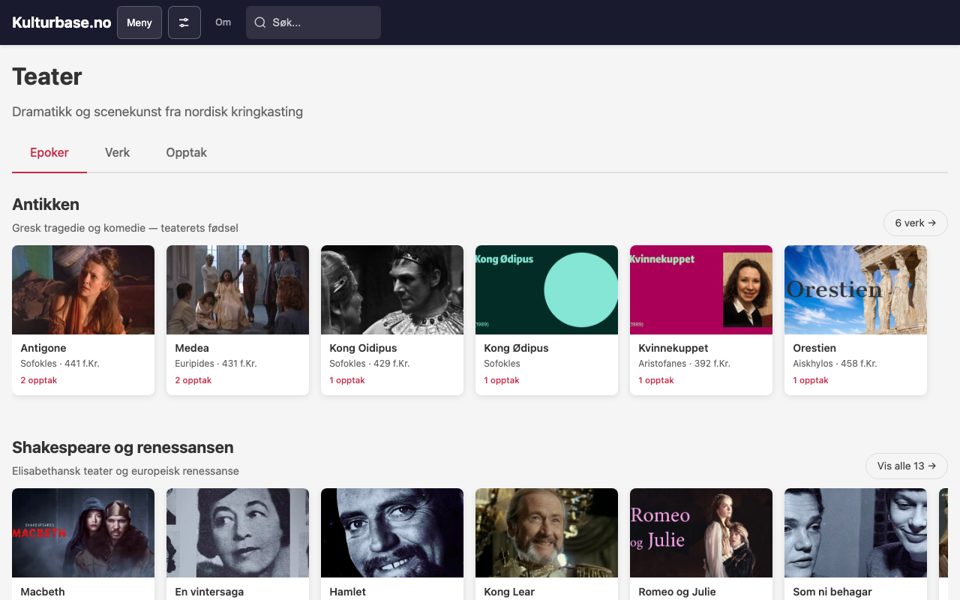The image size is (960, 600).
Task: Open the Som ni behagar thumbnail
Action: 855,533
